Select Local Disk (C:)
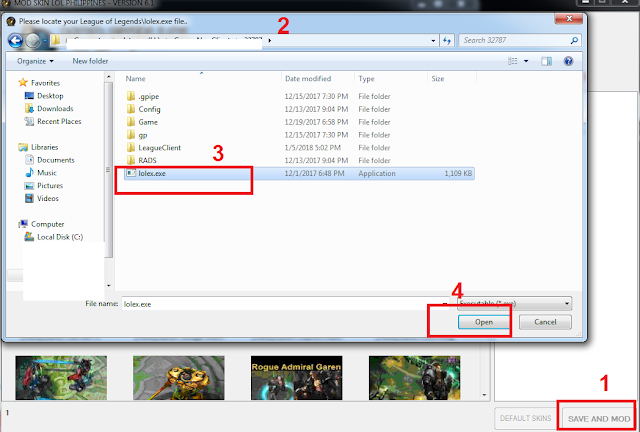Viewport: 640px width, 432px height. click(x=53, y=237)
